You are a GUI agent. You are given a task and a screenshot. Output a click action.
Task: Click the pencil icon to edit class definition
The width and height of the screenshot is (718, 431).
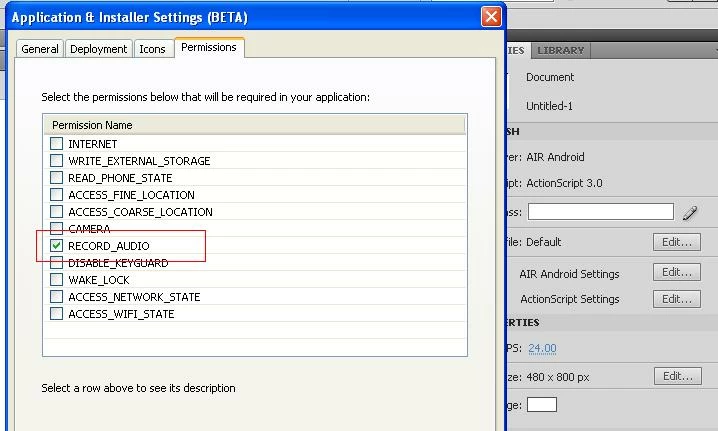690,213
